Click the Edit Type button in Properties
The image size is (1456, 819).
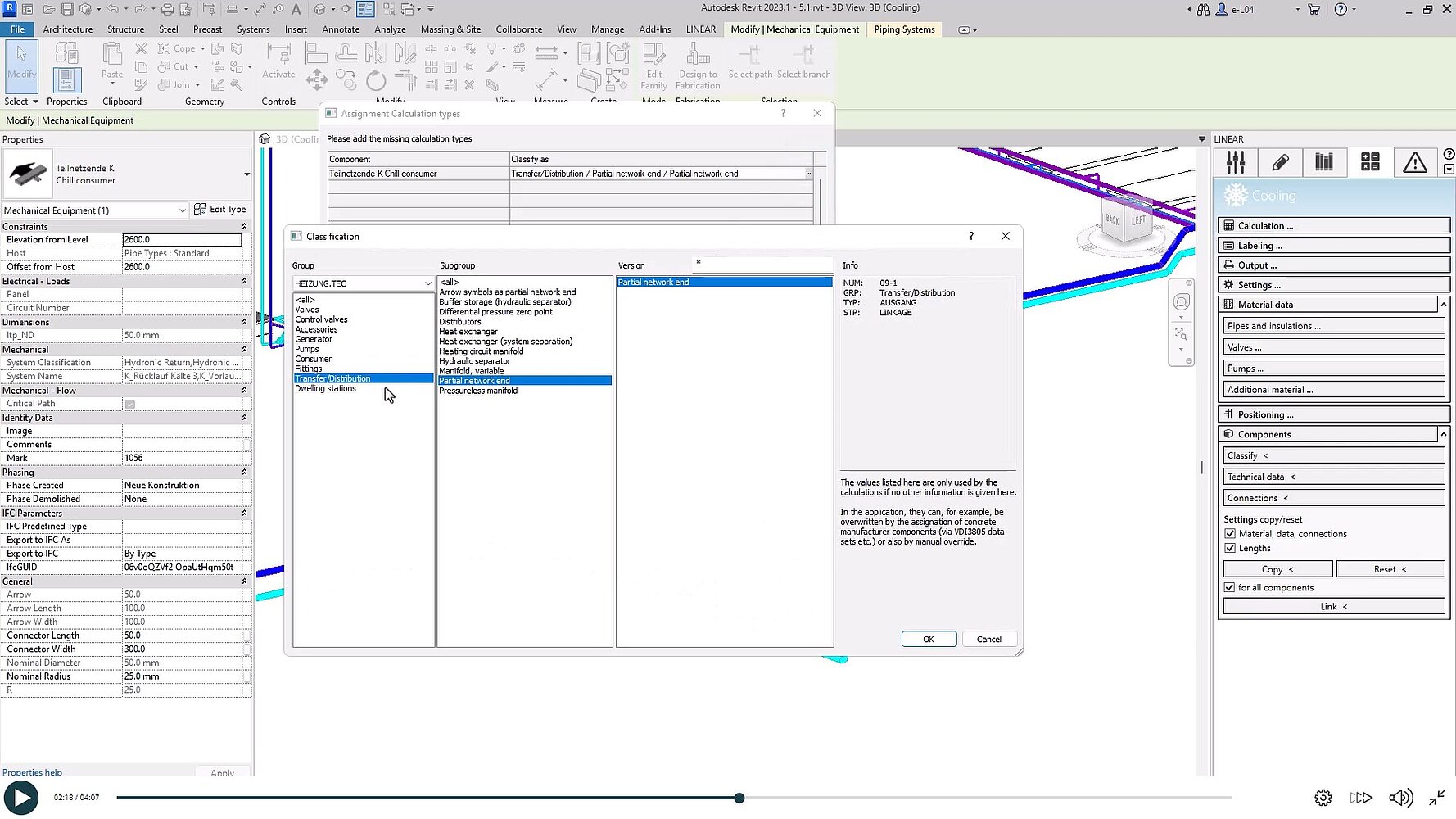(220, 210)
